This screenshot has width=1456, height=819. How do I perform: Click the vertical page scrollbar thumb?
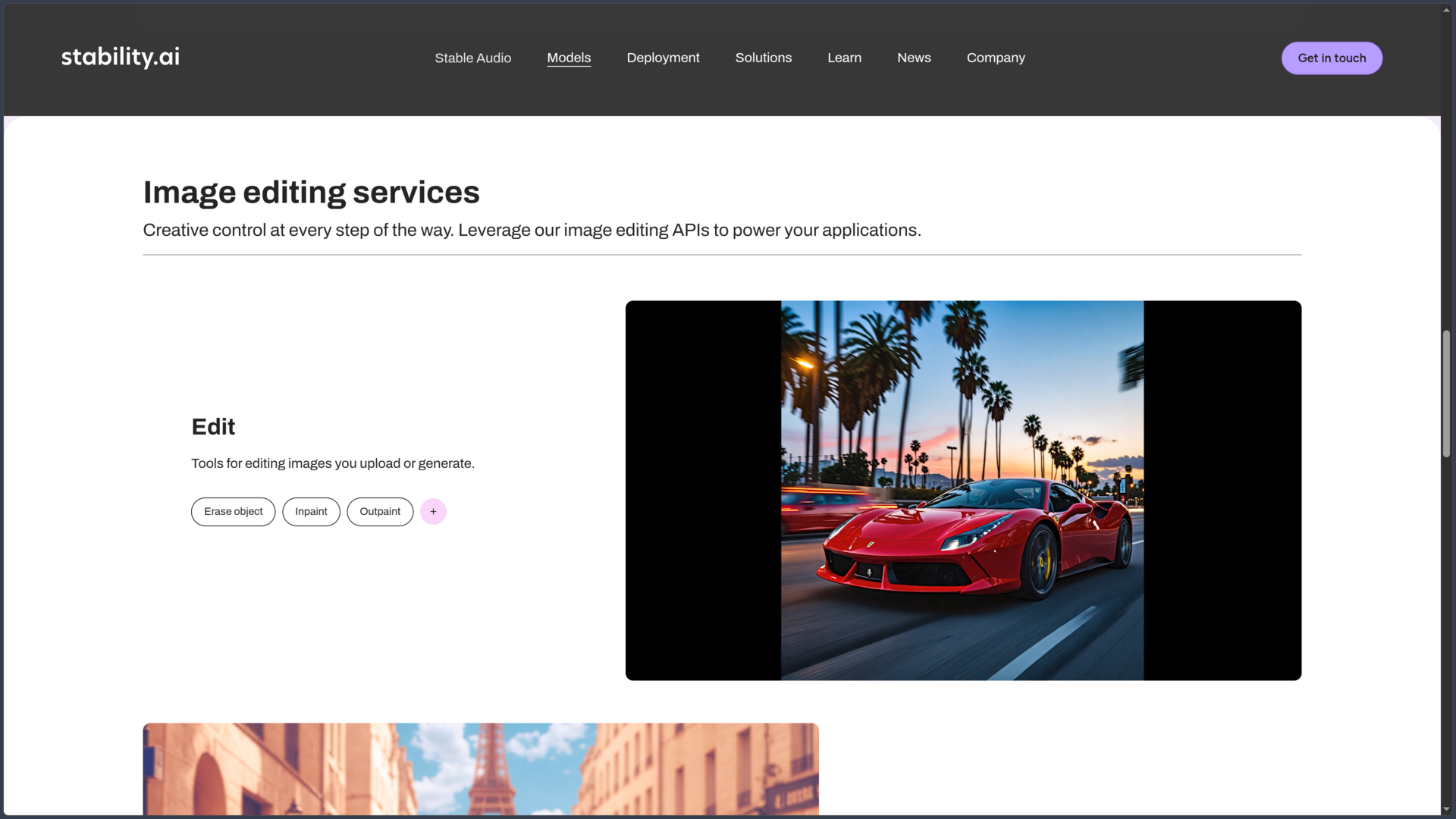click(1447, 394)
